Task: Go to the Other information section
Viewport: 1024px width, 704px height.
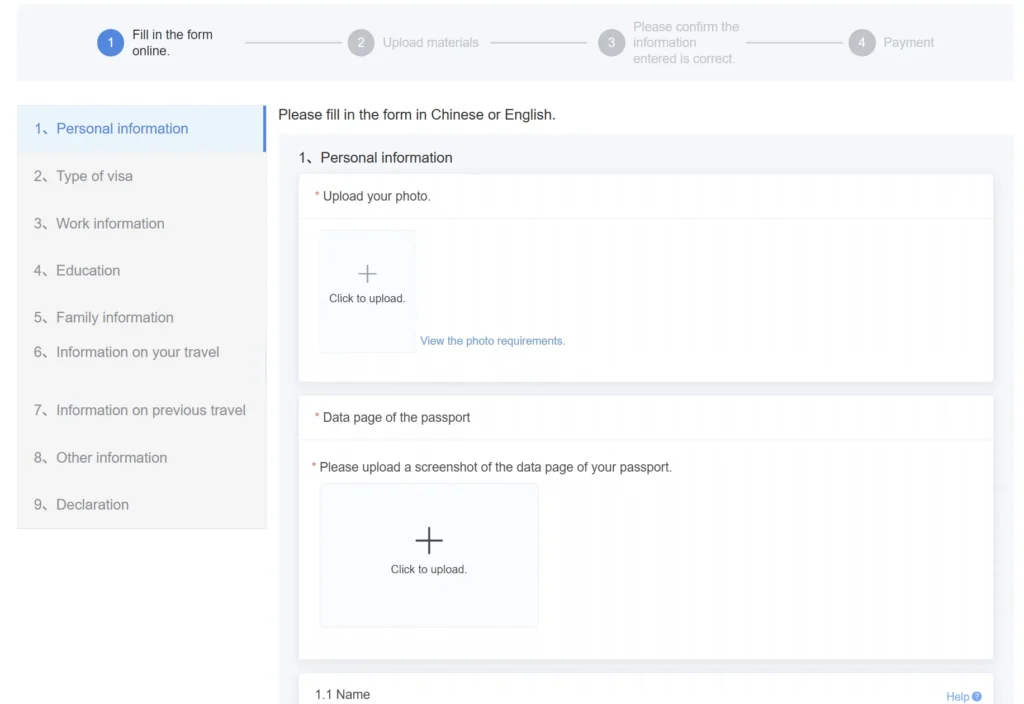Action: click(111, 458)
